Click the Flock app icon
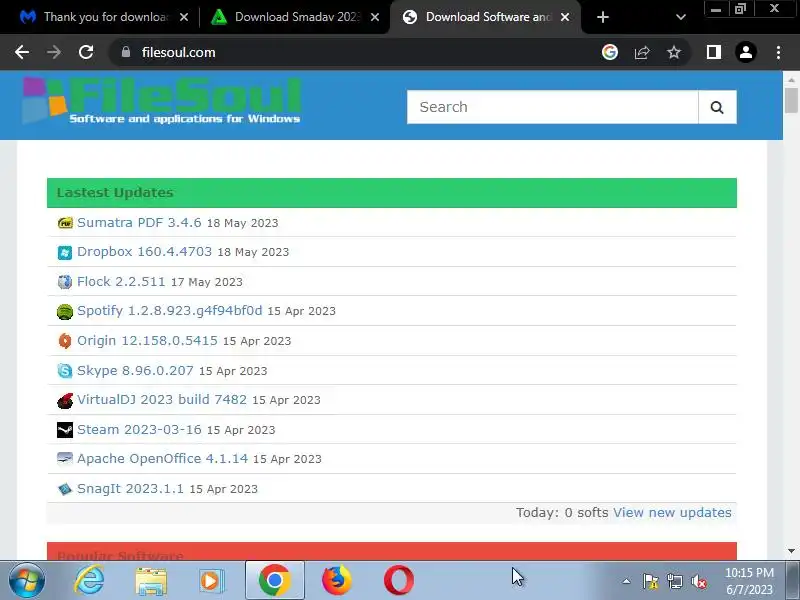 pyautogui.click(x=65, y=282)
